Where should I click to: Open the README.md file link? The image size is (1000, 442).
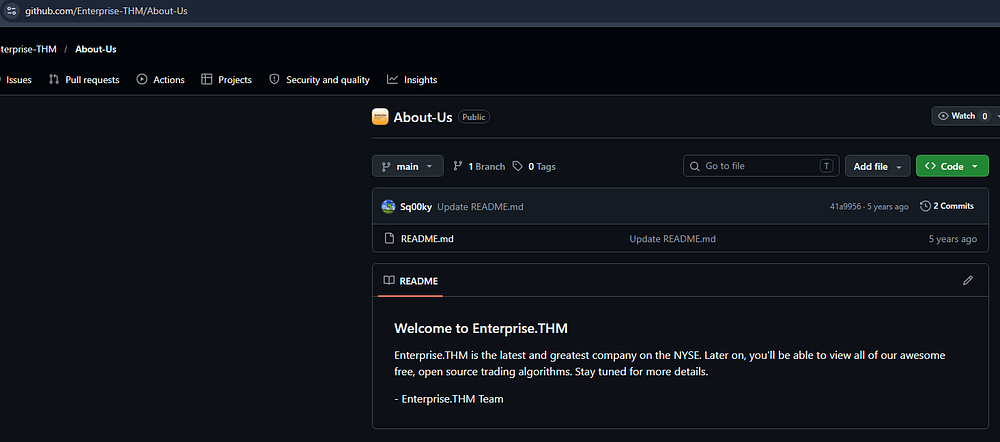427,239
